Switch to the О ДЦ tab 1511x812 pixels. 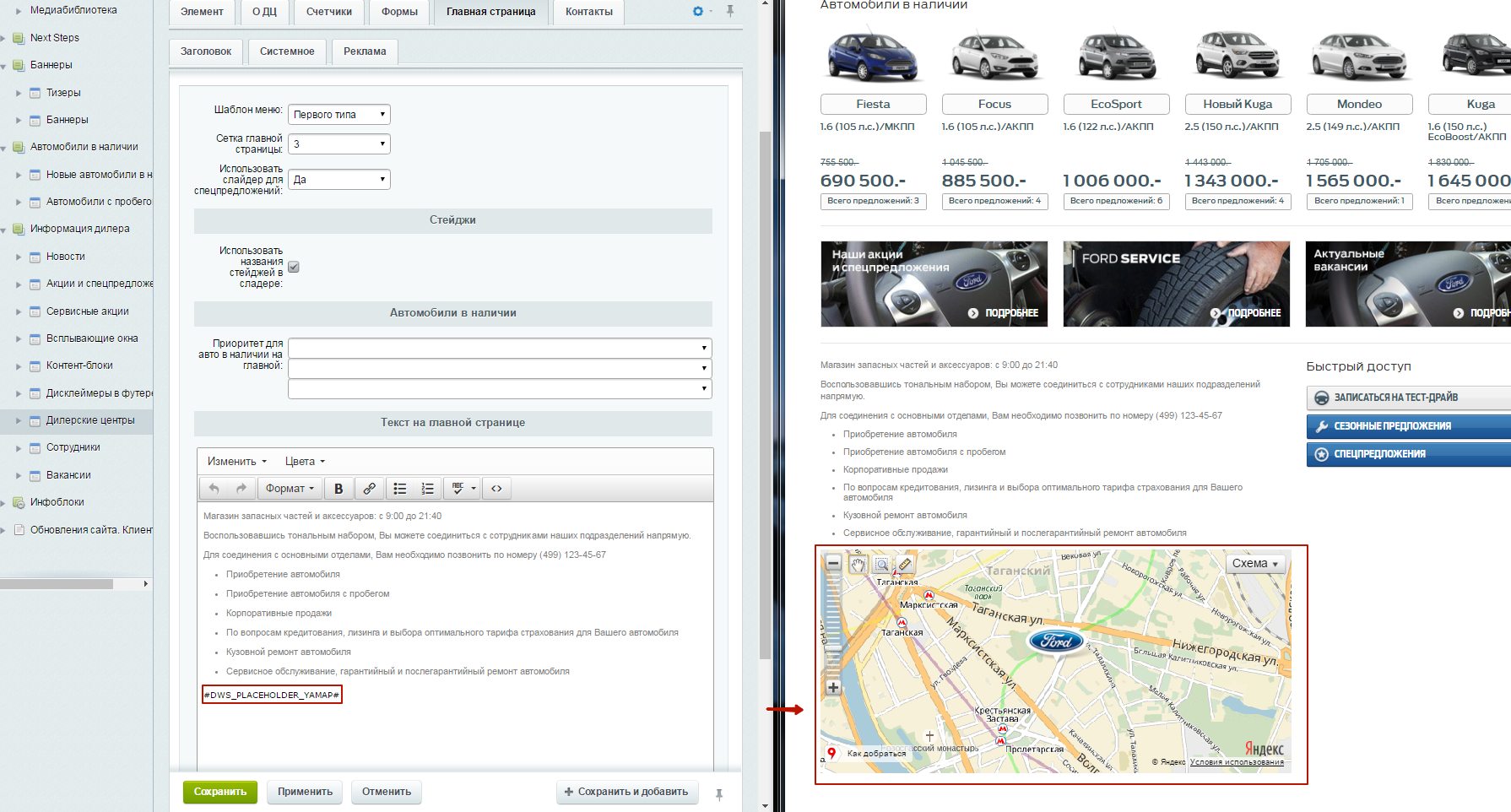(265, 12)
